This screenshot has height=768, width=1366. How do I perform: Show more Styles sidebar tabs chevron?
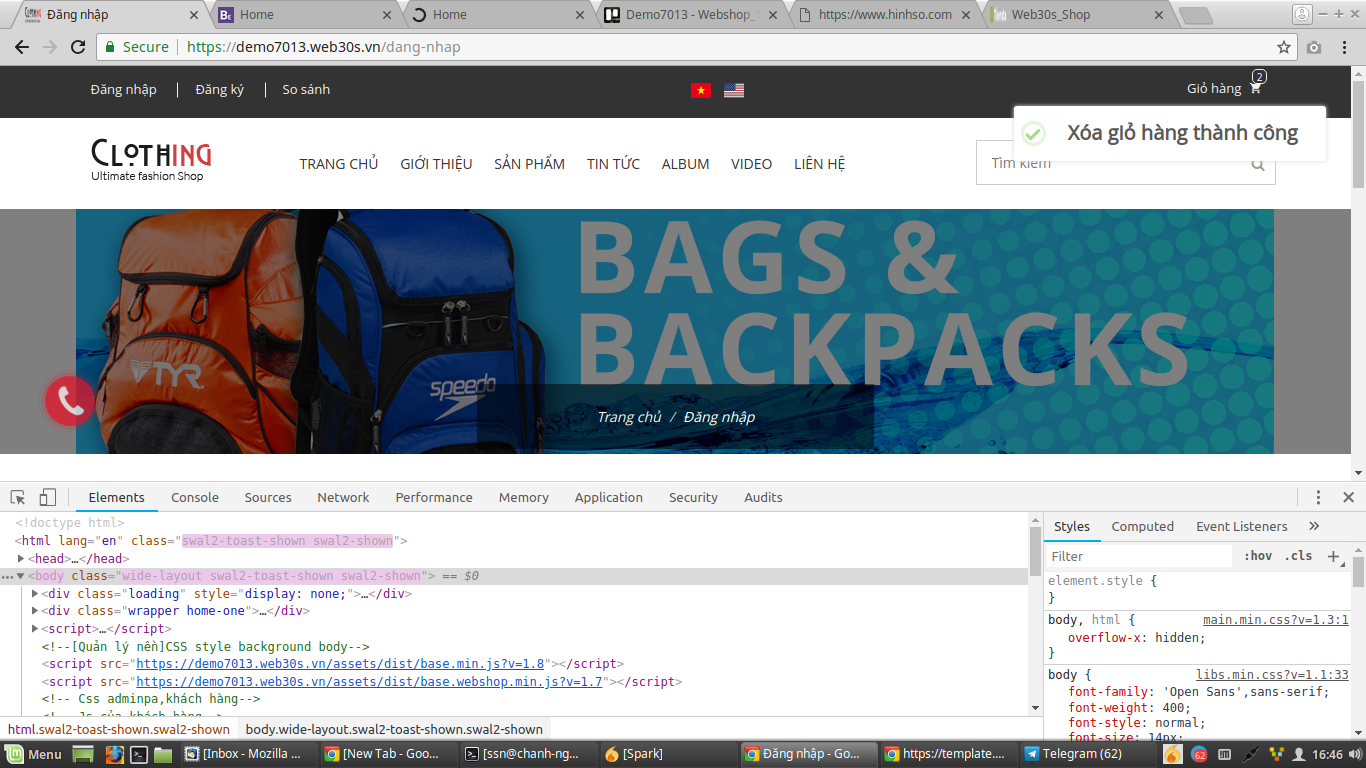pos(1314,526)
